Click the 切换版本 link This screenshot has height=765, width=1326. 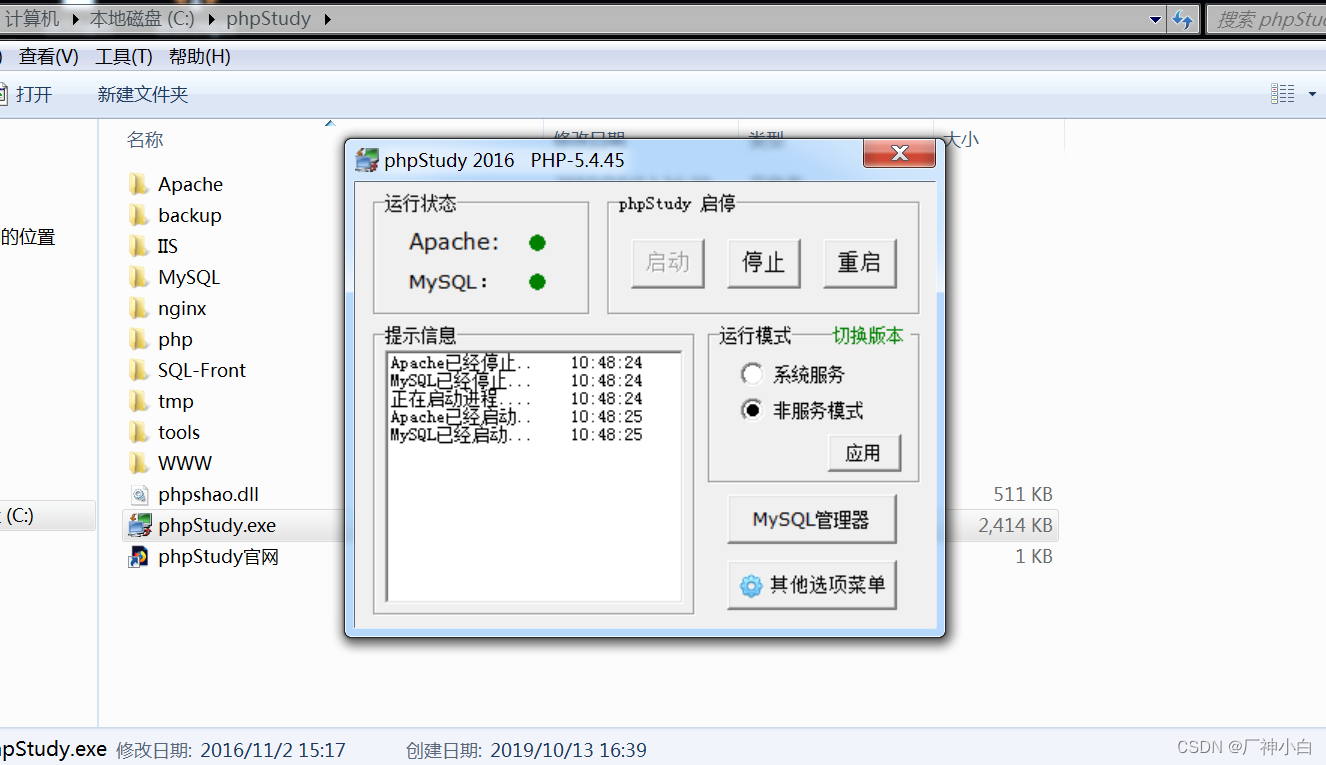[x=868, y=336]
